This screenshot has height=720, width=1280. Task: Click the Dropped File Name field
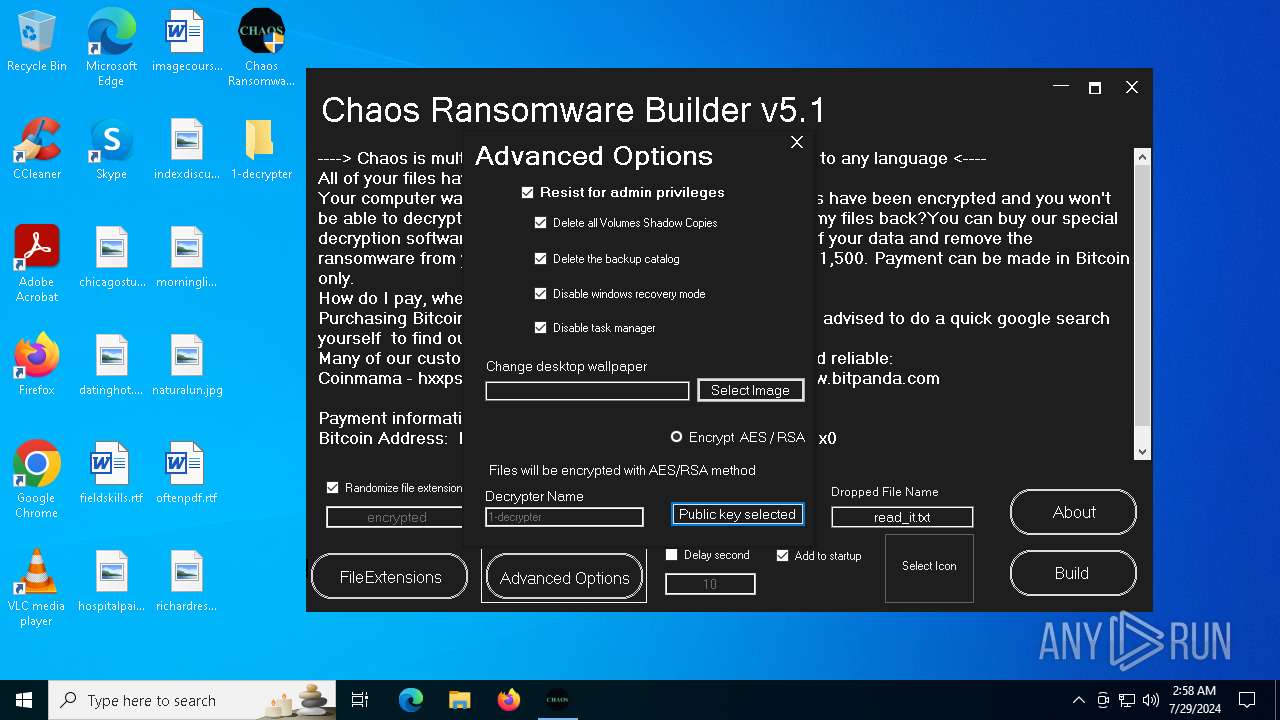(x=902, y=517)
